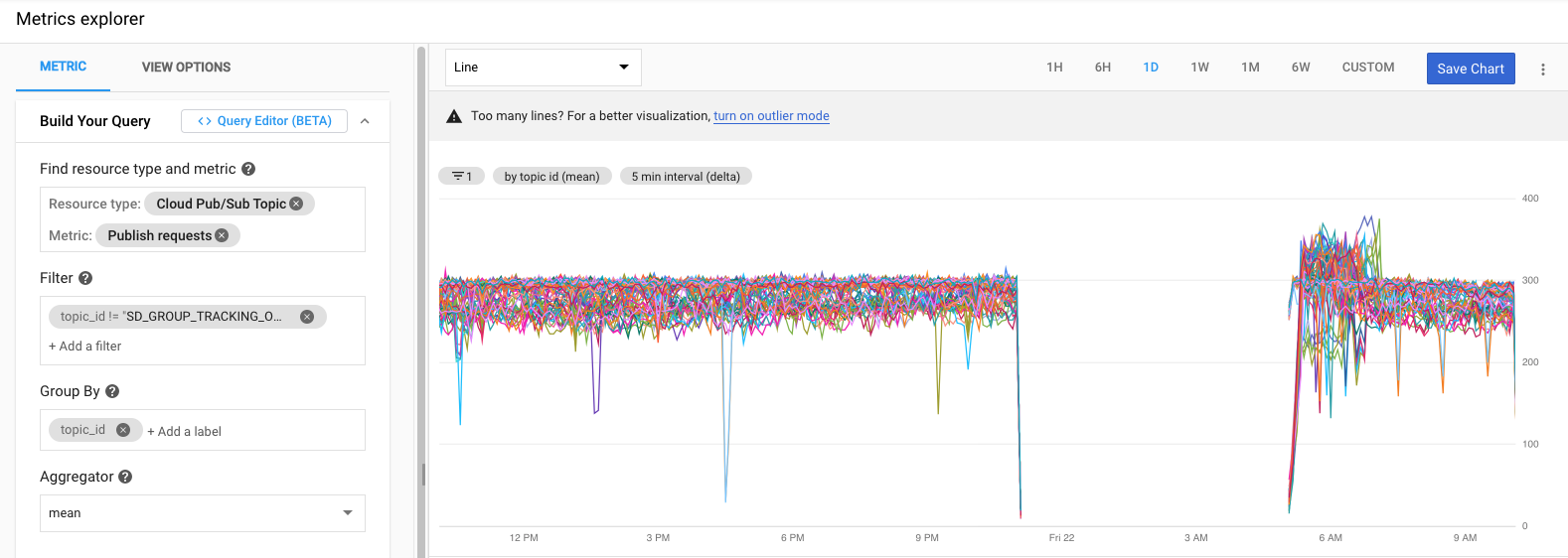1568x558 pixels.
Task: Click the Save Chart button
Action: (x=1471, y=69)
